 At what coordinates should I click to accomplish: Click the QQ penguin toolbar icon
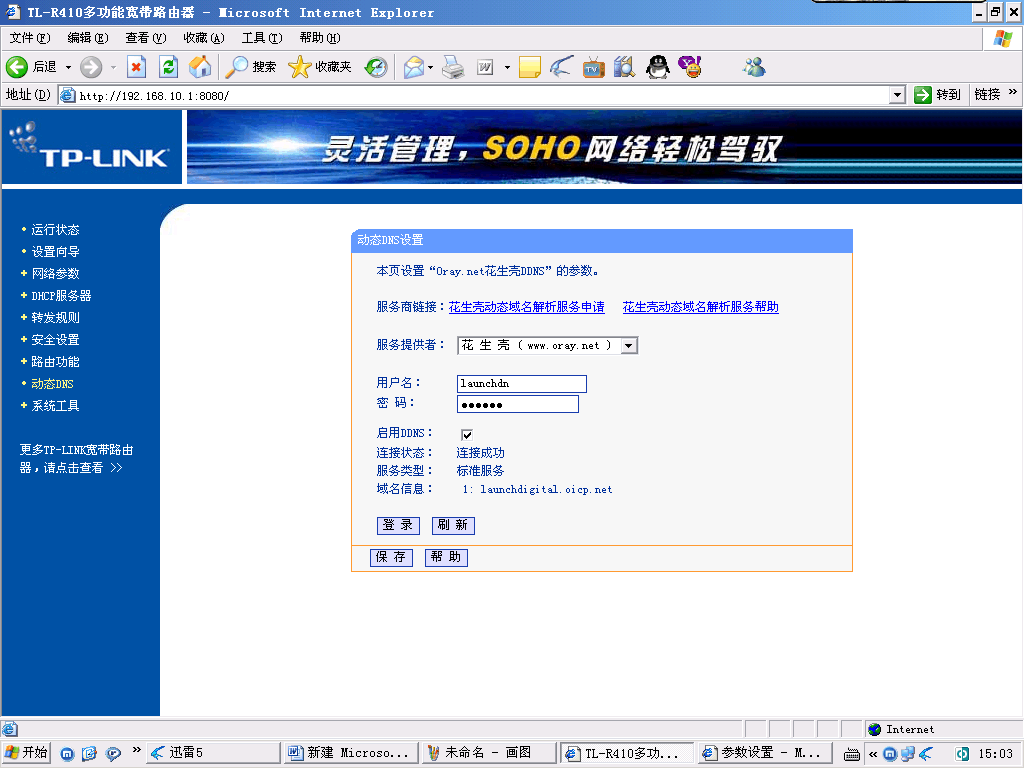(x=656, y=67)
